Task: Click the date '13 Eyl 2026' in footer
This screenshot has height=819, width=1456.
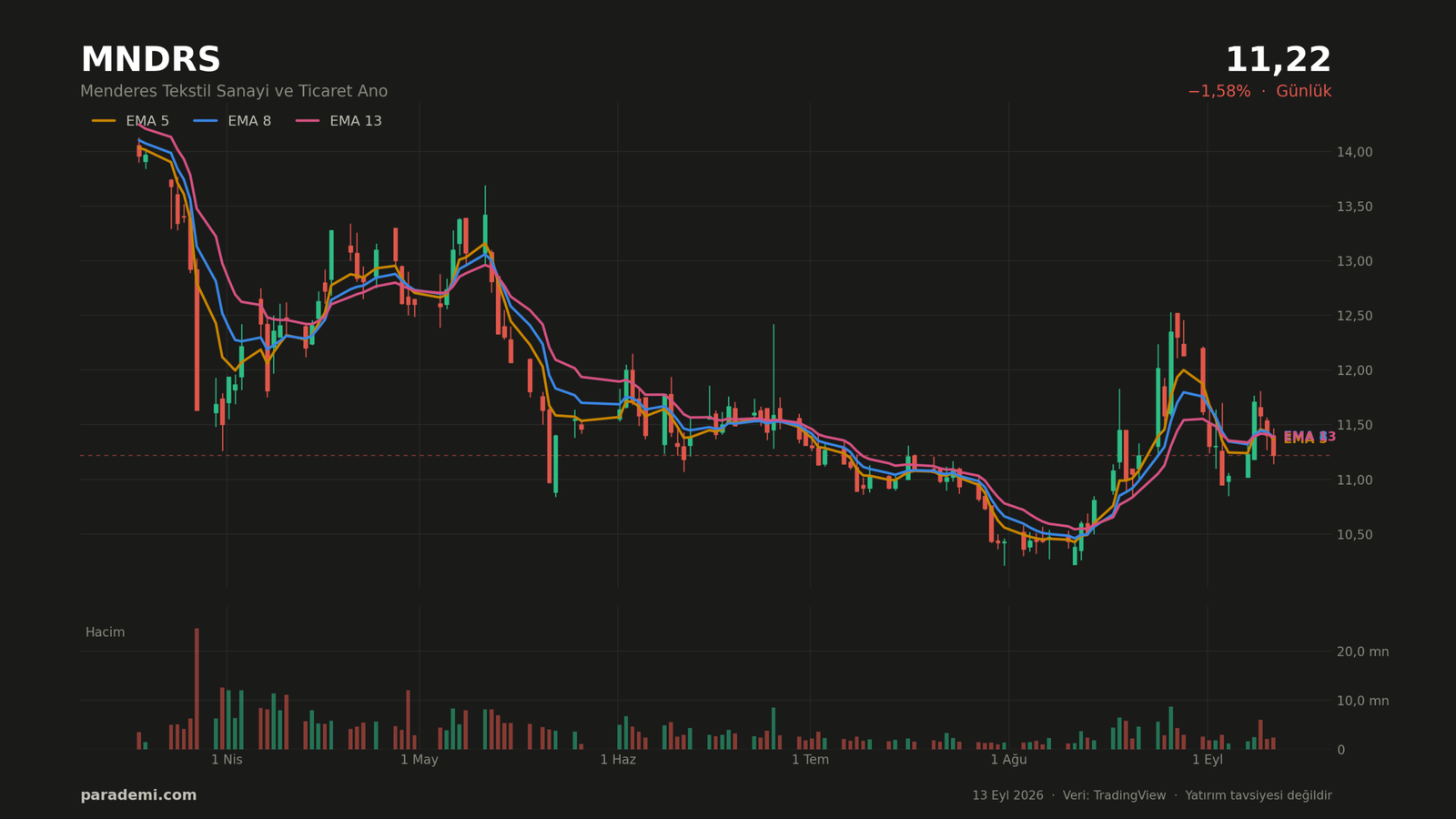Action: click(x=1007, y=795)
